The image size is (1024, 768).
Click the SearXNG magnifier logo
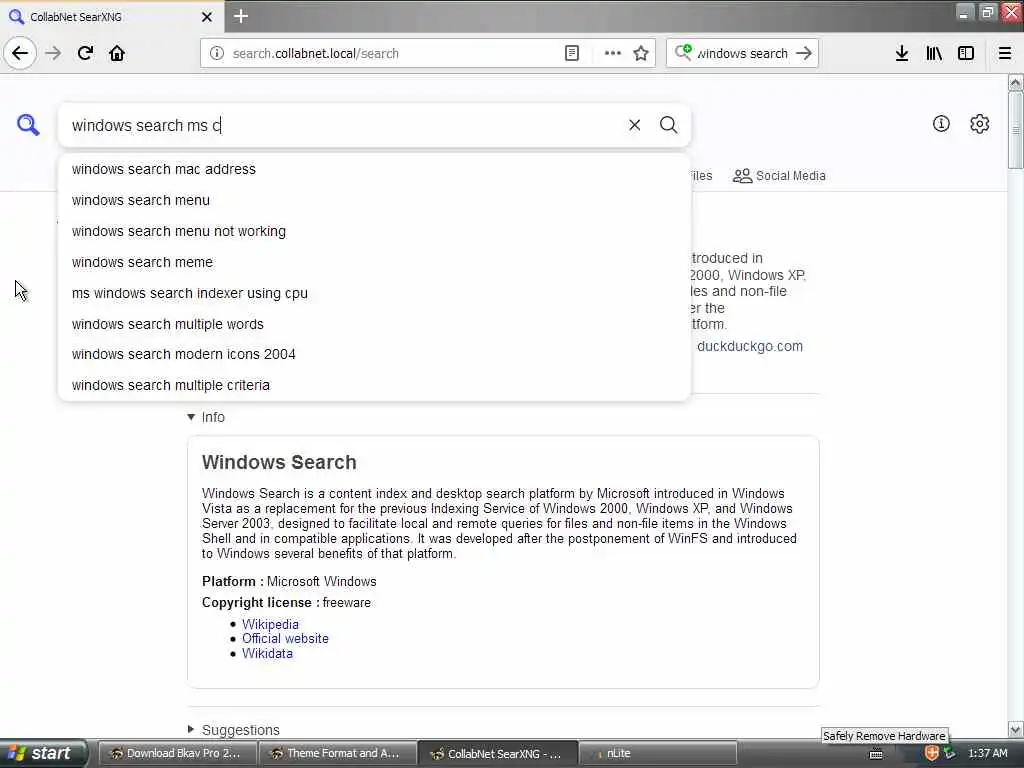(28, 124)
